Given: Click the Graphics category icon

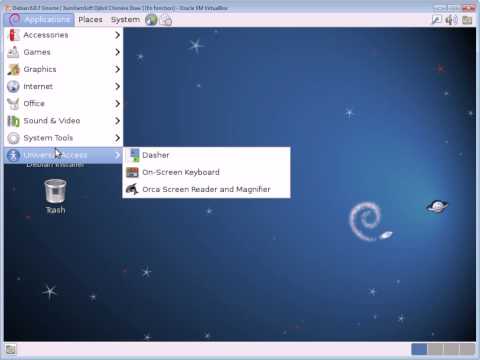Looking at the screenshot, I should (13, 69).
